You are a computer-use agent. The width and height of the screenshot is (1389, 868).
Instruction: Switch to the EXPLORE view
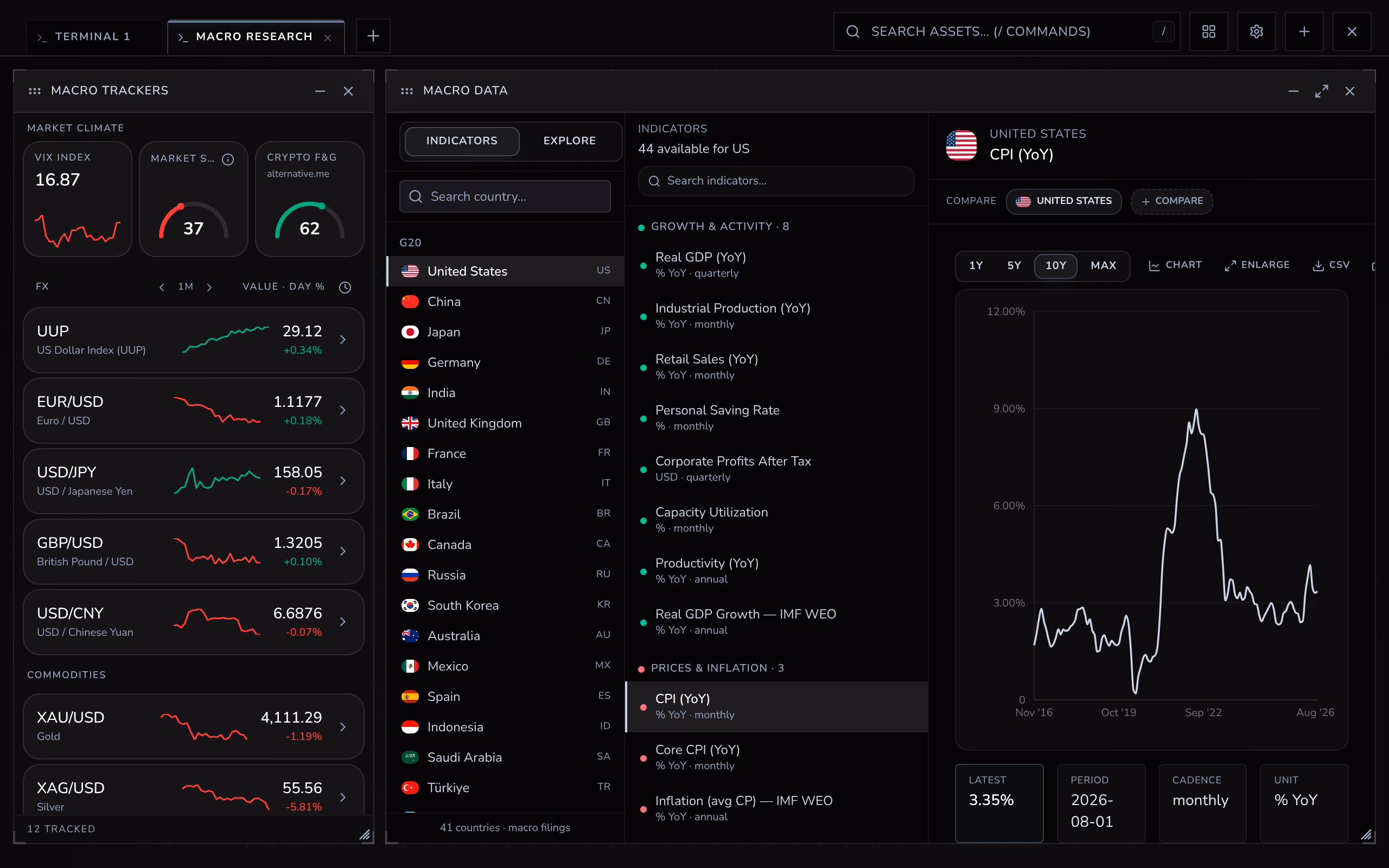569,141
